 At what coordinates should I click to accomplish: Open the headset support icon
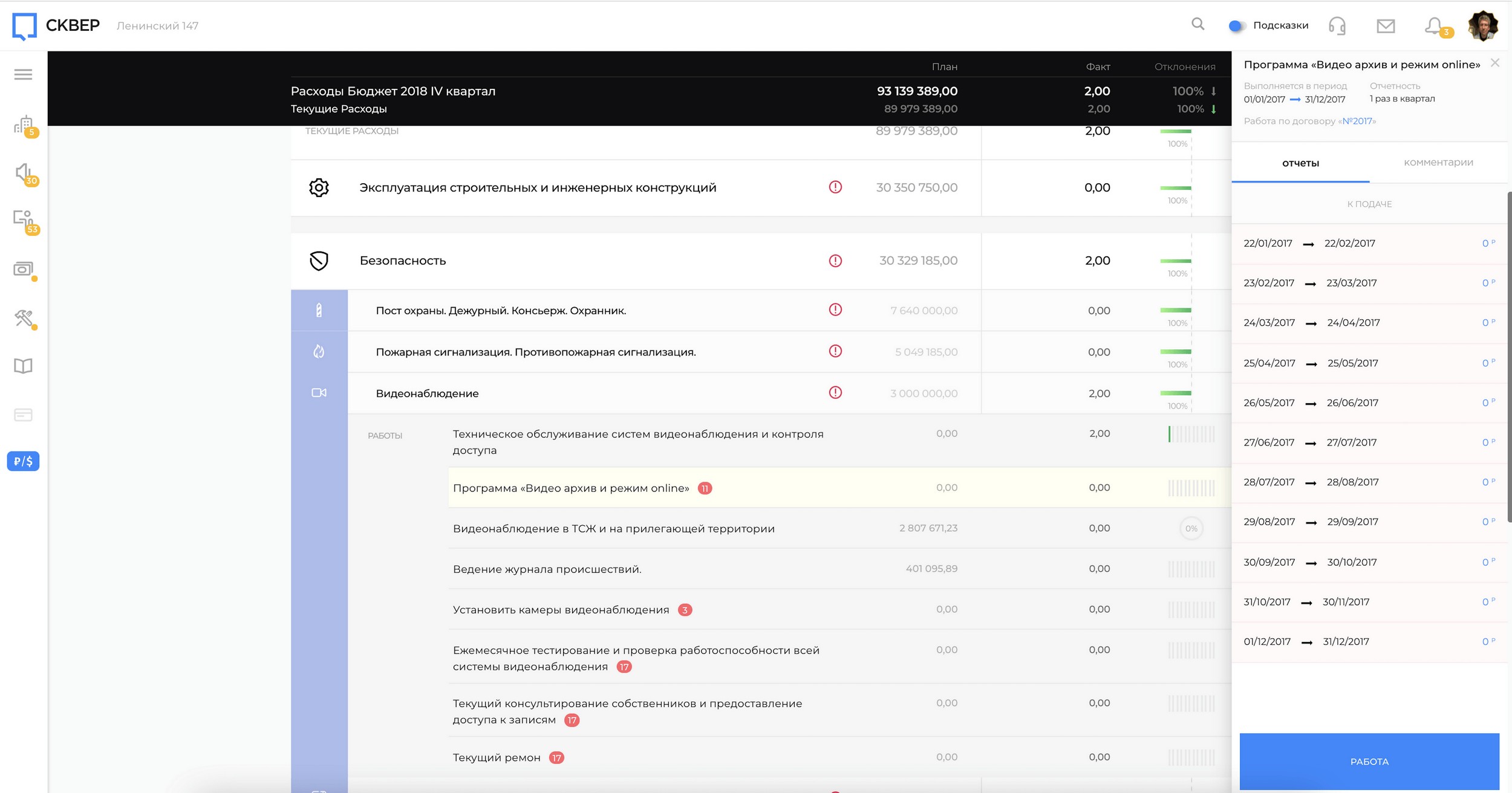1337,25
